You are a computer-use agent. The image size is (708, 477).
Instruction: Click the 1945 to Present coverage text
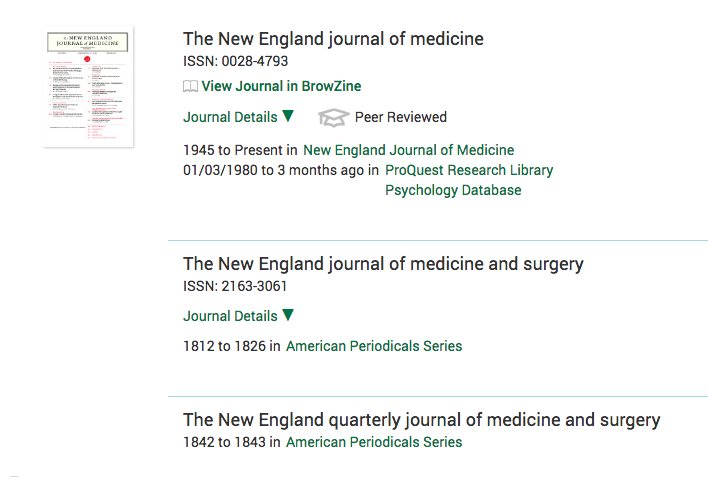[240, 150]
